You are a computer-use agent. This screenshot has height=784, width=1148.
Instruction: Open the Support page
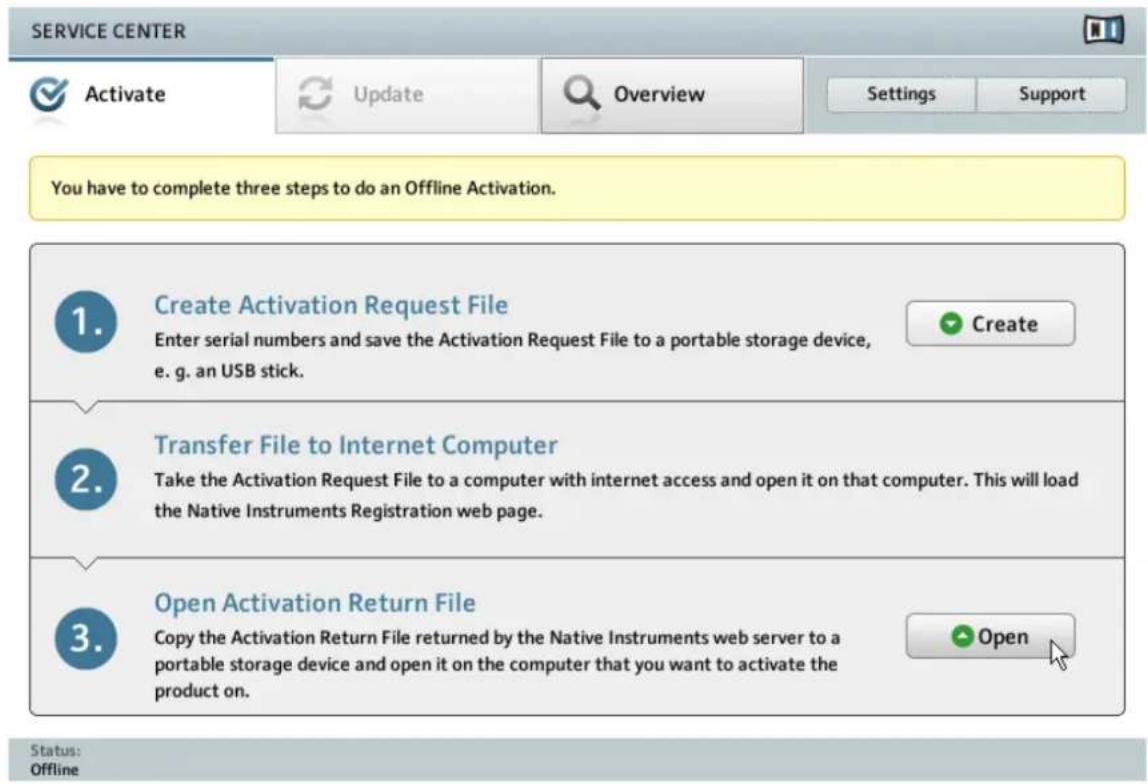(1051, 94)
